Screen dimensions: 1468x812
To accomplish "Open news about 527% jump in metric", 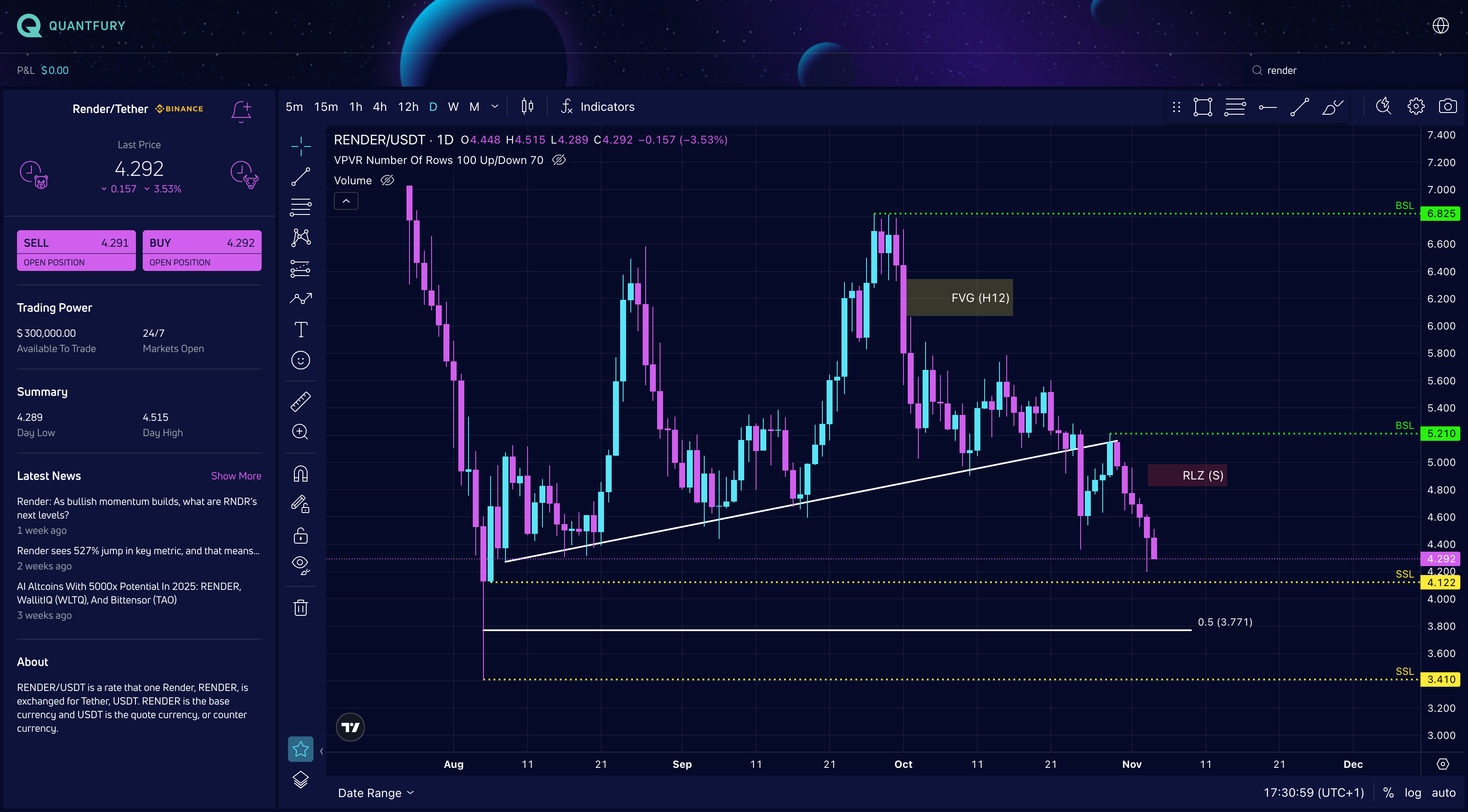I will (138, 551).
